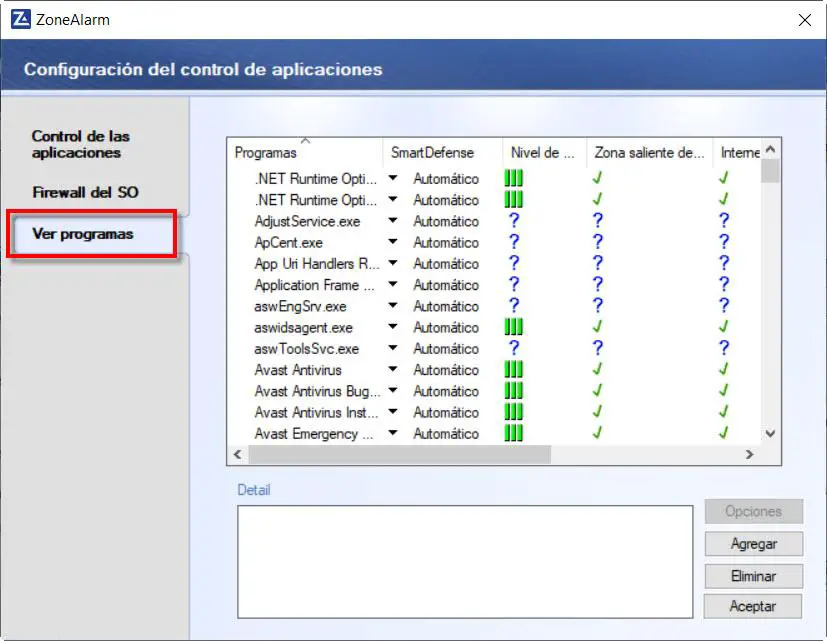Open SmartDefense dropdown for App Uri Handlers

coord(392,263)
